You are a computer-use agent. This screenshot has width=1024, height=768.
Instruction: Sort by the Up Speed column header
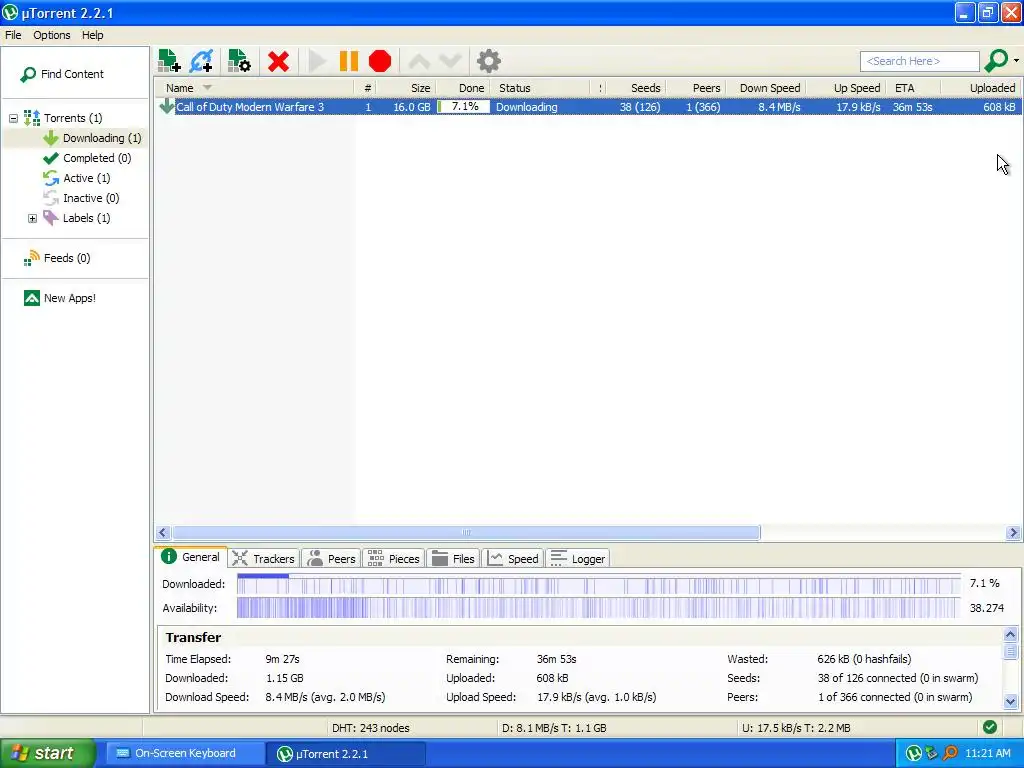846,88
